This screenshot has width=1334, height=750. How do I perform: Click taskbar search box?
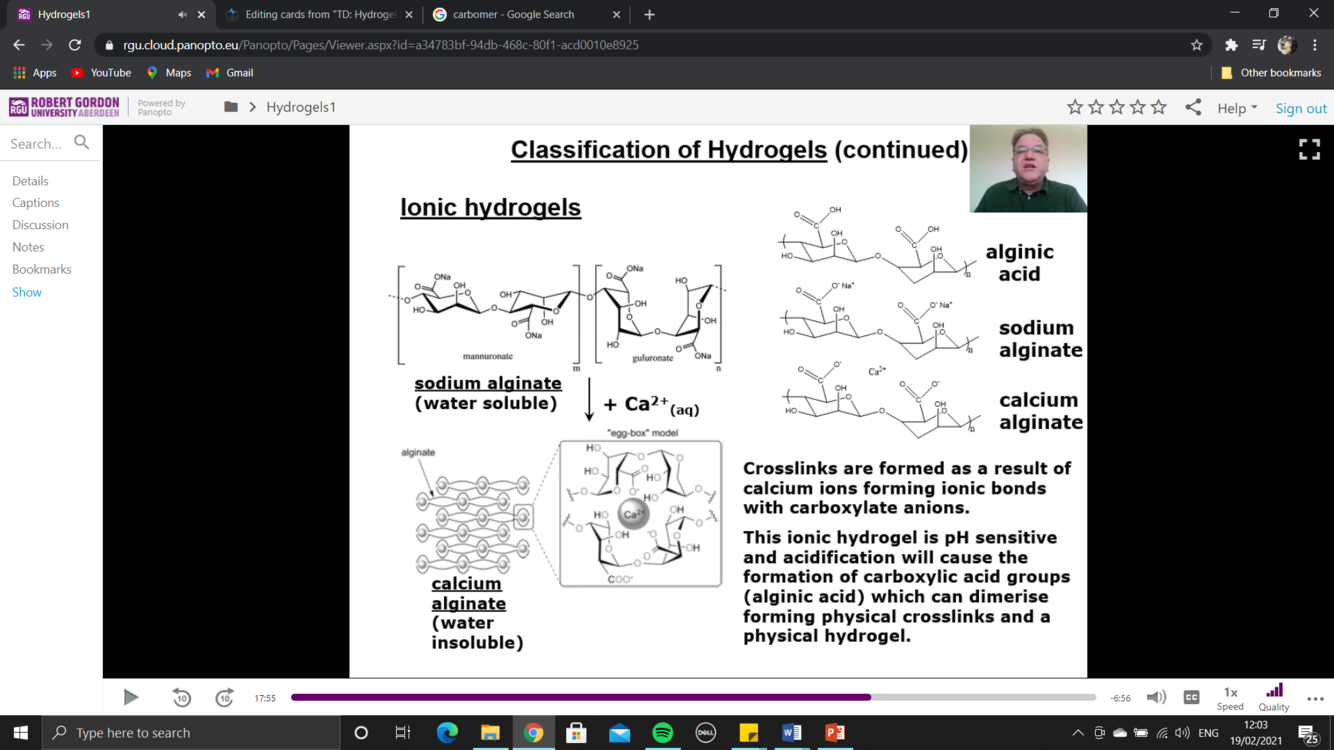pyautogui.click(x=191, y=733)
